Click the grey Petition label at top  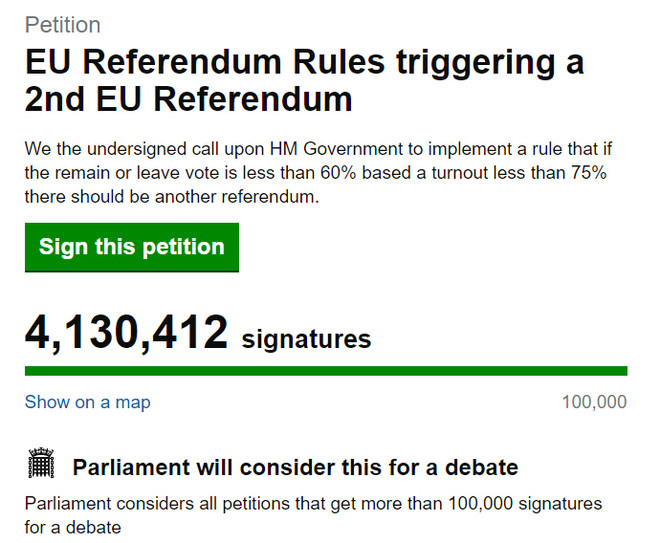(x=63, y=25)
